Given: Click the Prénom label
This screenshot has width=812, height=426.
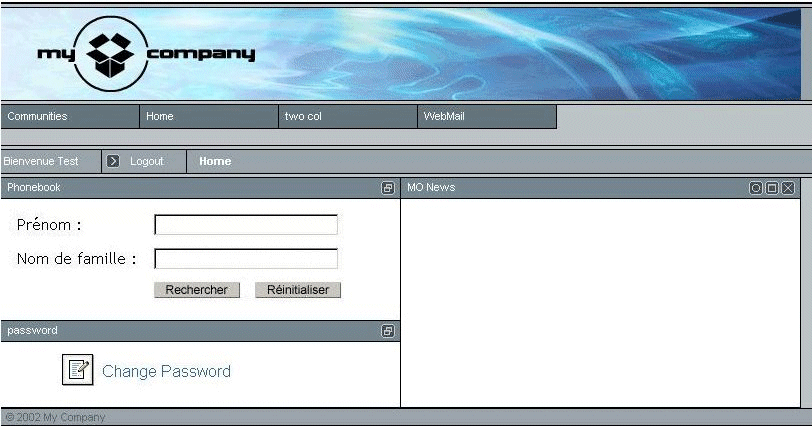Looking at the screenshot, I should pos(49,225).
